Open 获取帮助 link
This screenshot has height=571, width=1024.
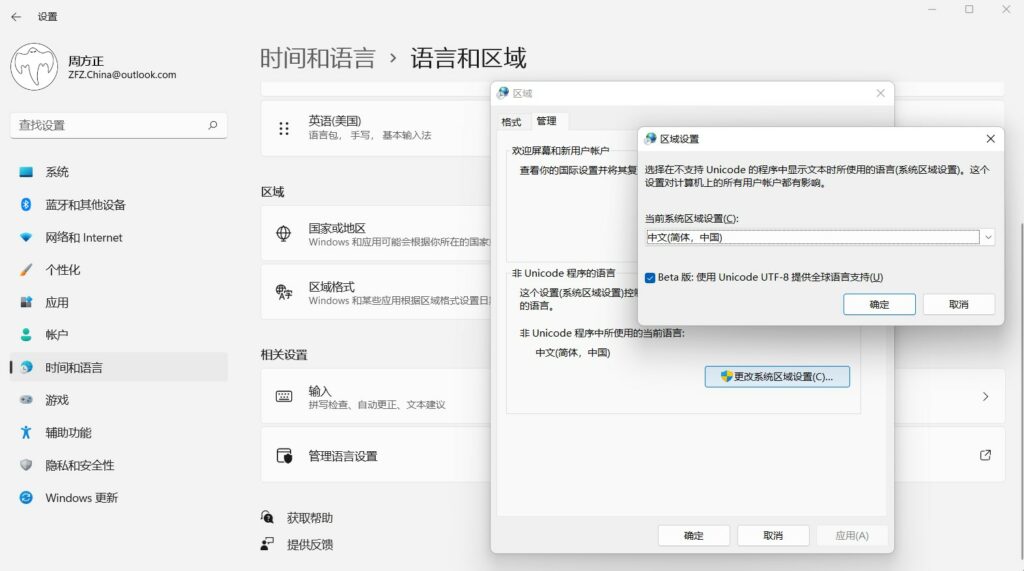(x=309, y=518)
